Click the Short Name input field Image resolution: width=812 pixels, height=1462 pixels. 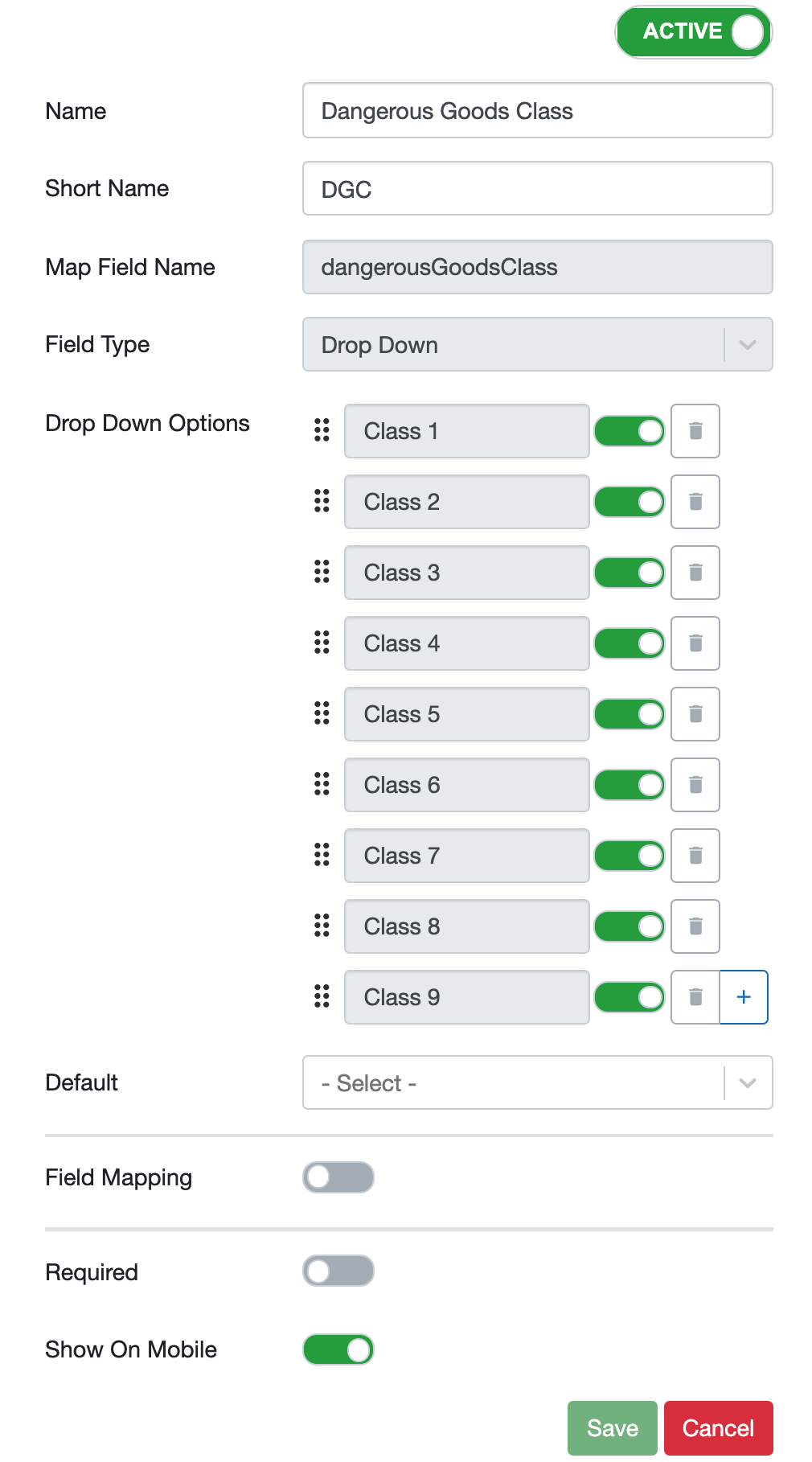pyautogui.click(x=537, y=188)
